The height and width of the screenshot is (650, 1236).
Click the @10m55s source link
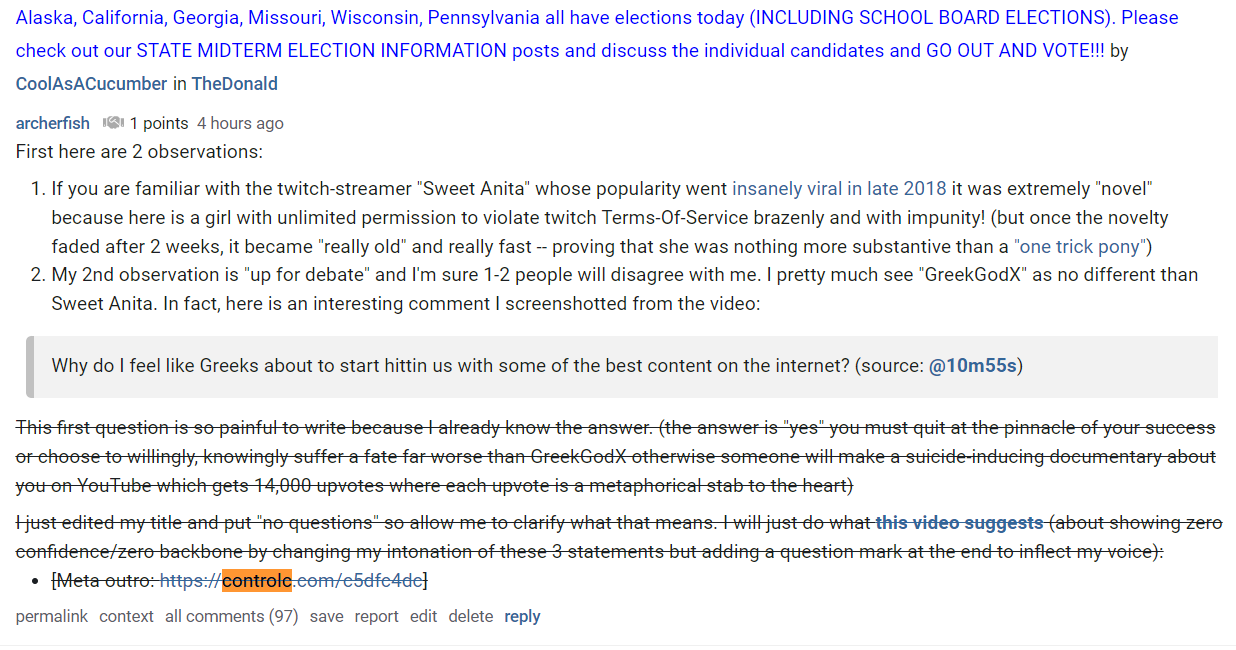[x=973, y=366]
